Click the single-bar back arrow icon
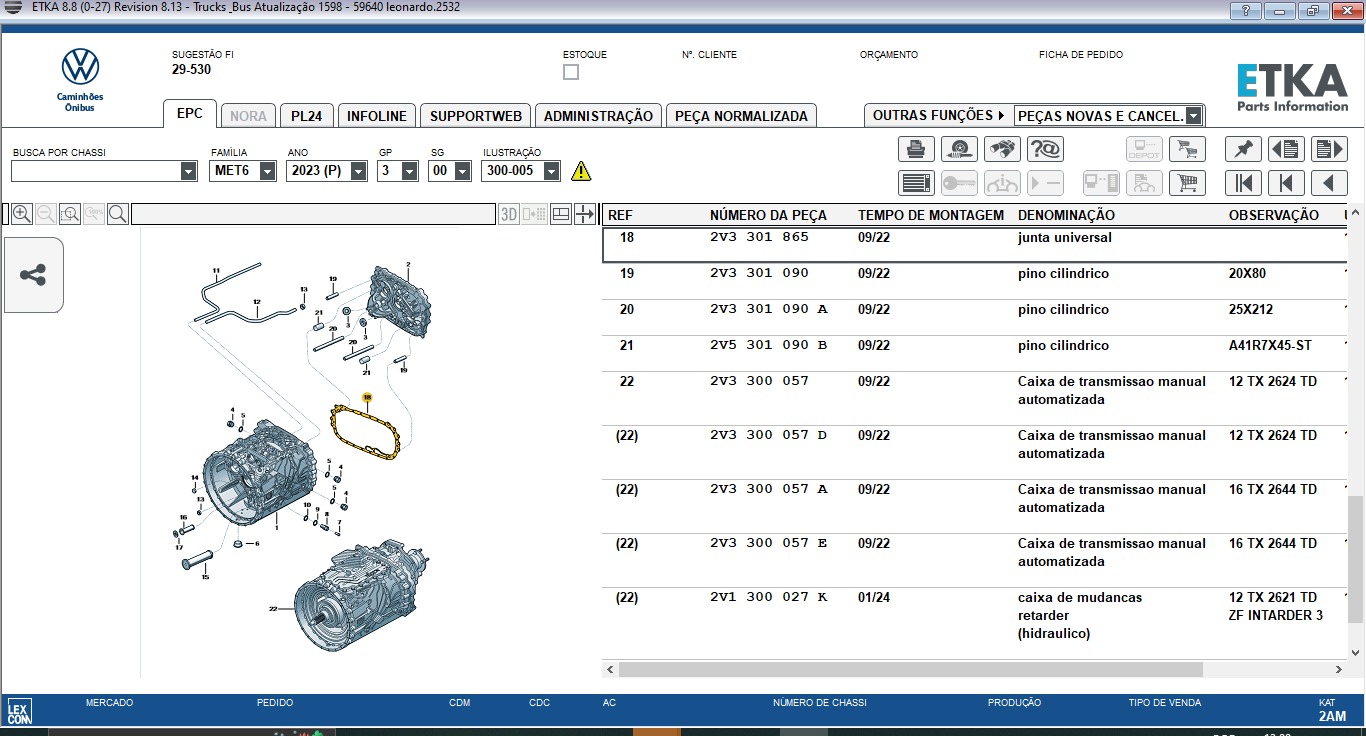 click(x=1286, y=183)
